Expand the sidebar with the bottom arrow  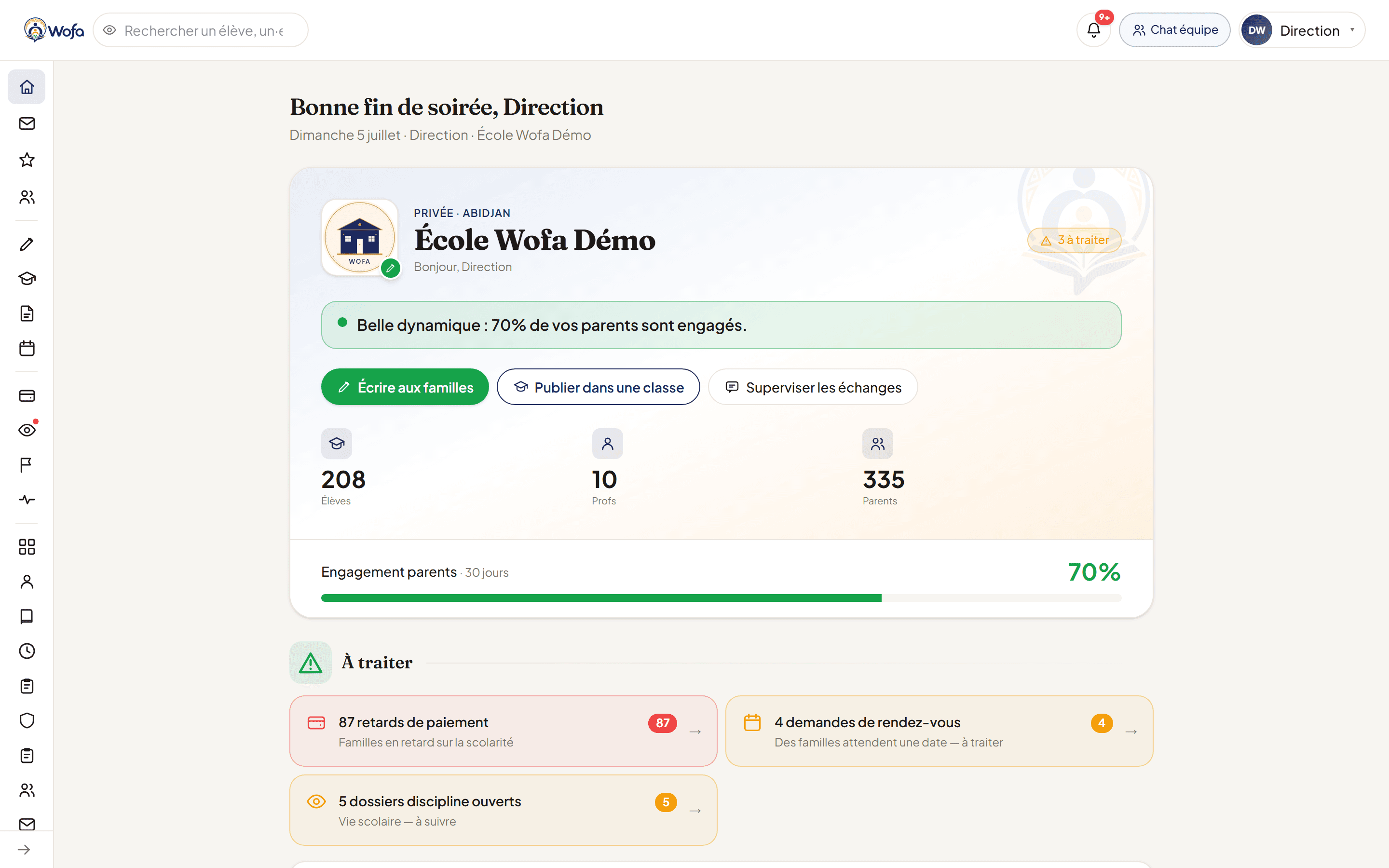coord(24,850)
